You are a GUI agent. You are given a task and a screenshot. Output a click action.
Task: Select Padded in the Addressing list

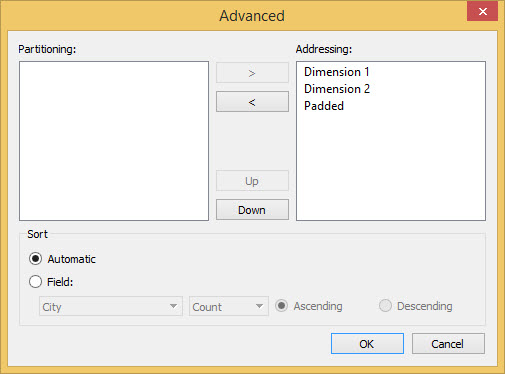pos(324,106)
